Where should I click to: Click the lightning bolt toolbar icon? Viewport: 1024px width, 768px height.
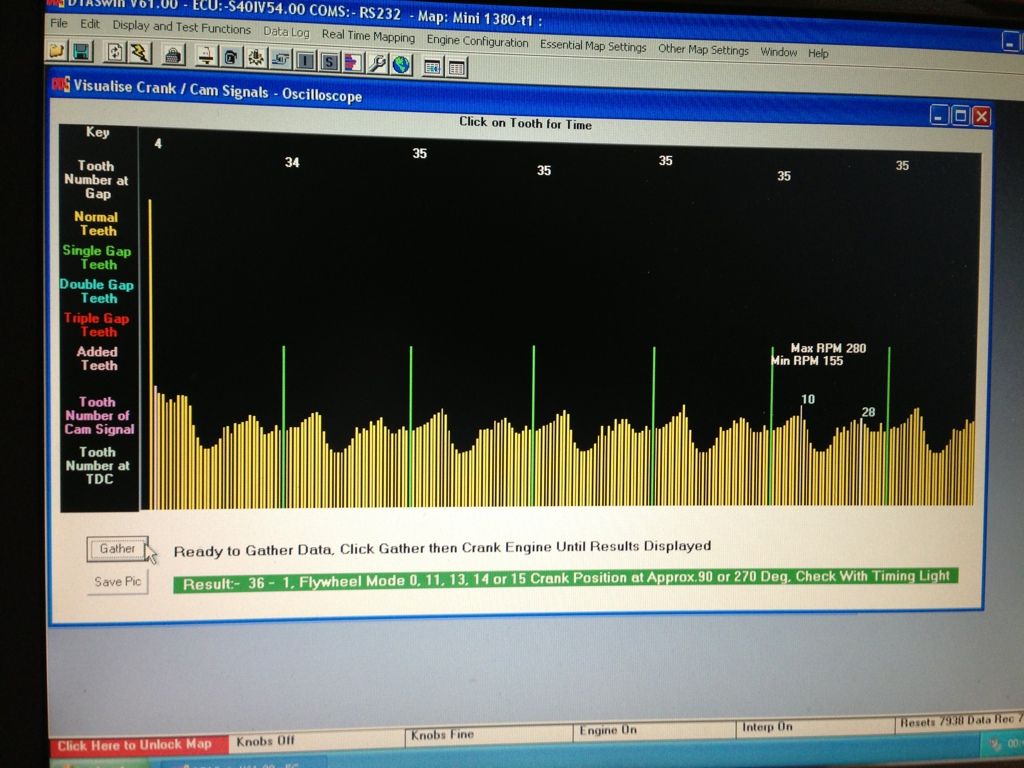pos(138,53)
